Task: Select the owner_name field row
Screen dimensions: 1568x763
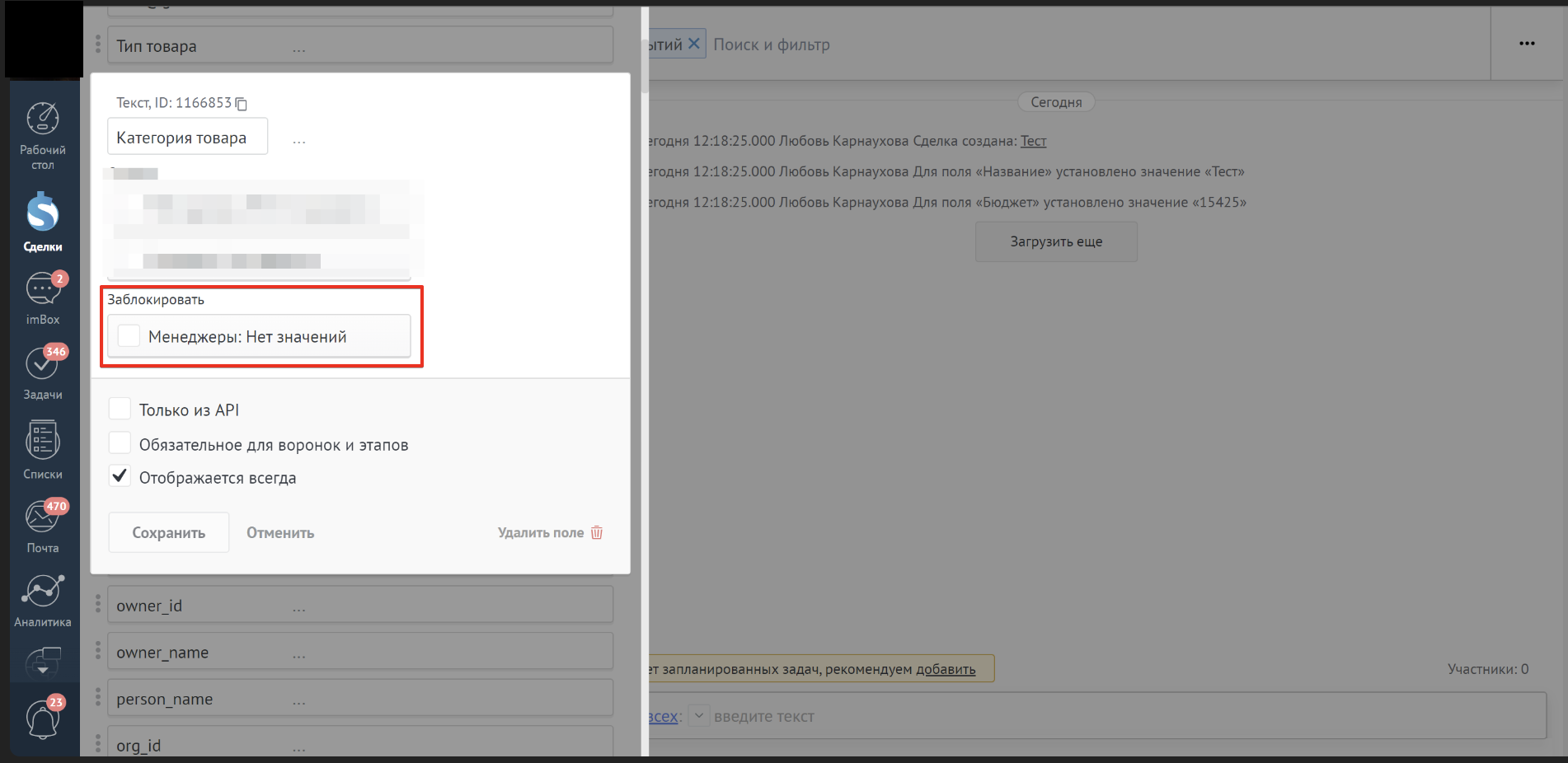Action: point(360,651)
